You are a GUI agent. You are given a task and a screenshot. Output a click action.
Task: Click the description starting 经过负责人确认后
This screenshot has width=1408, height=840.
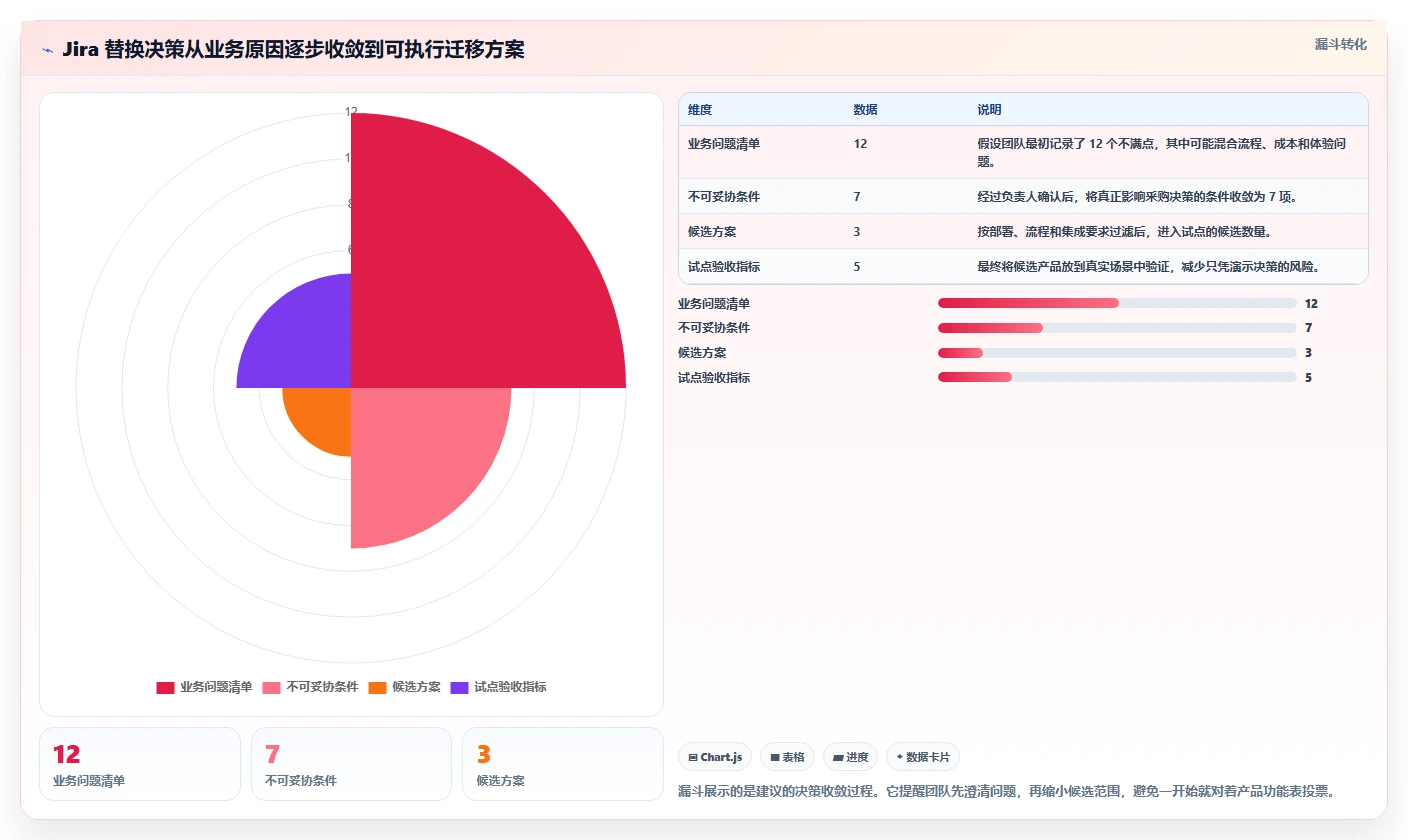(x=1137, y=197)
